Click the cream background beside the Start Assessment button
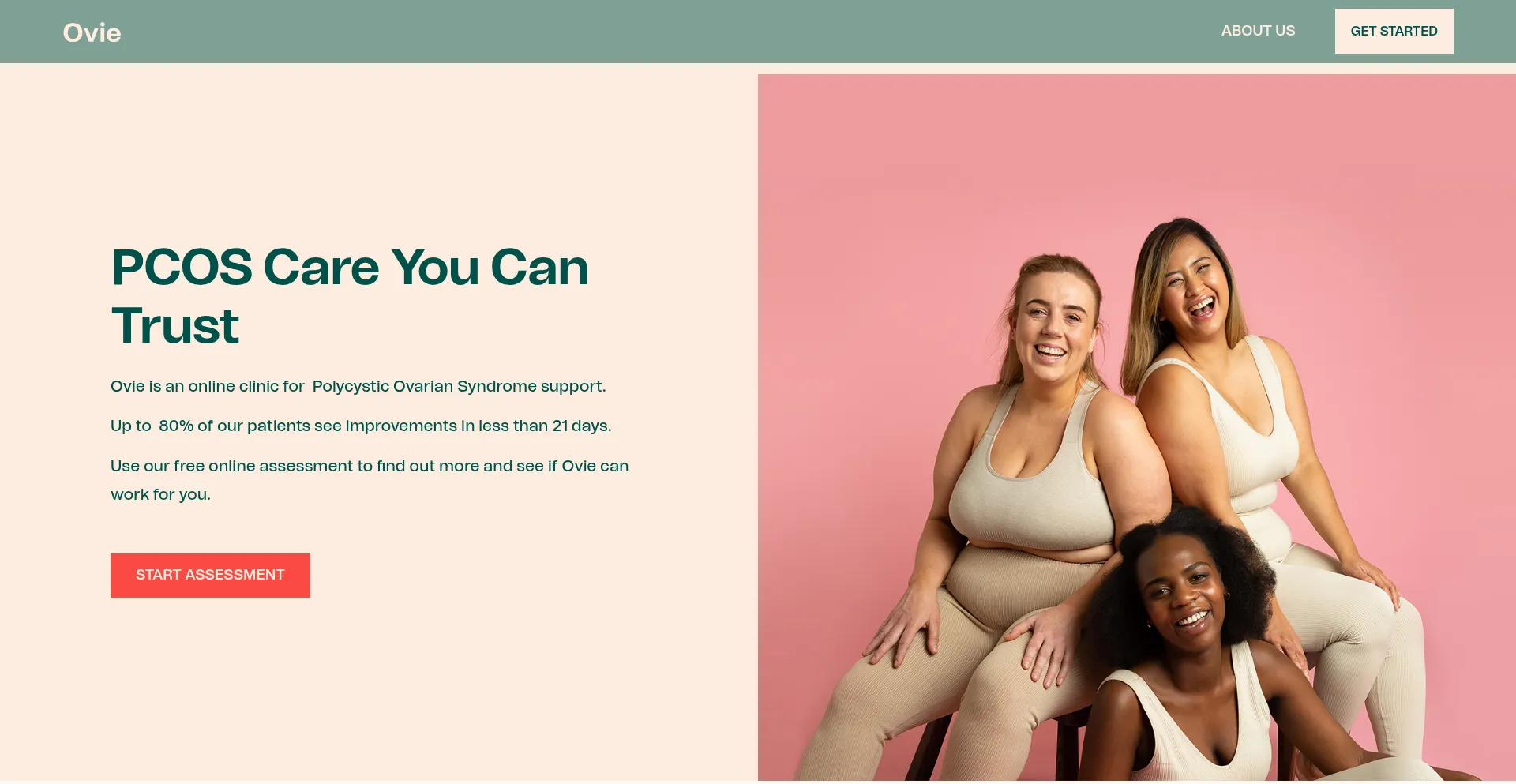Screen dimensions: 1516x784 coord(513,576)
